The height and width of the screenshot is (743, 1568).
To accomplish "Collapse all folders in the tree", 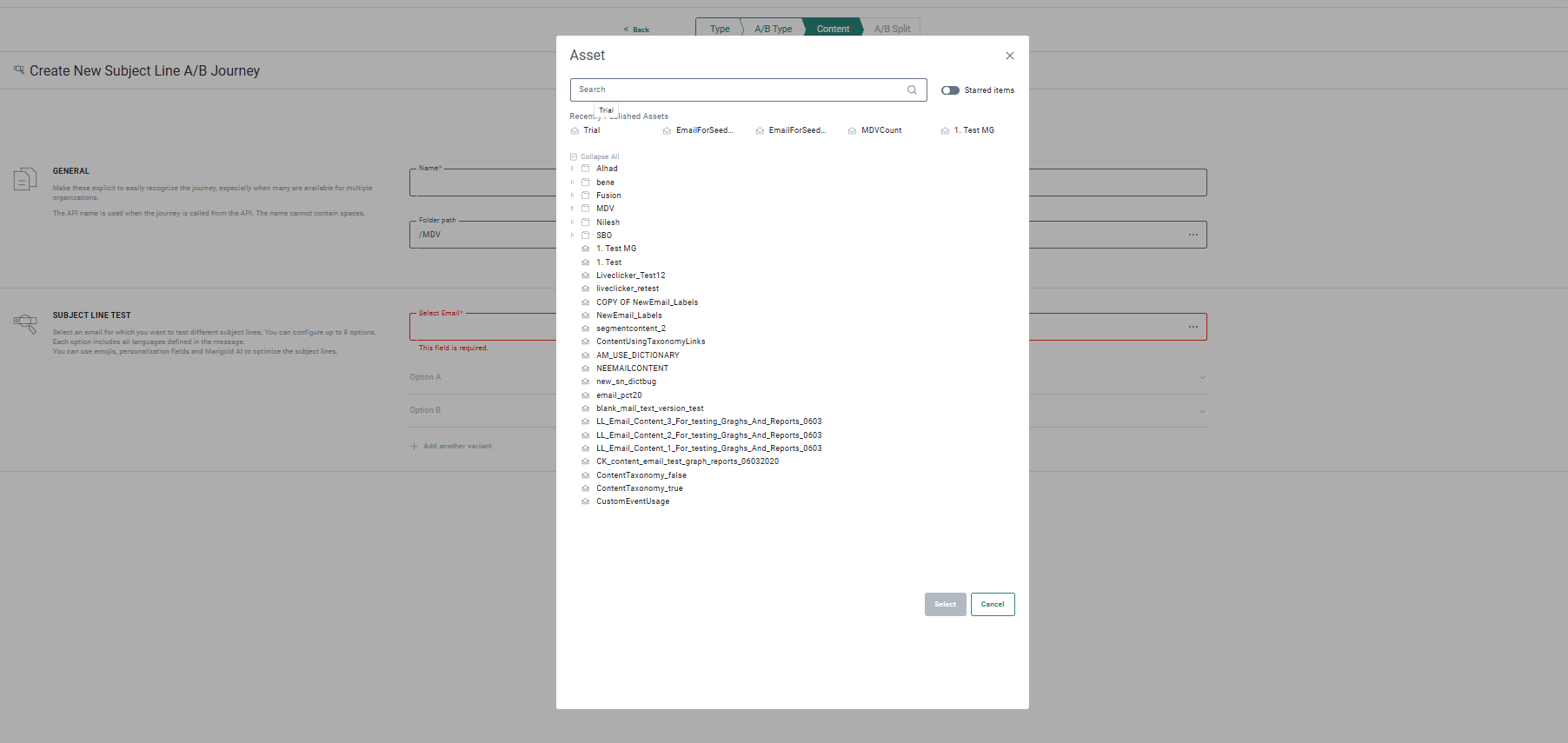I will (x=595, y=157).
